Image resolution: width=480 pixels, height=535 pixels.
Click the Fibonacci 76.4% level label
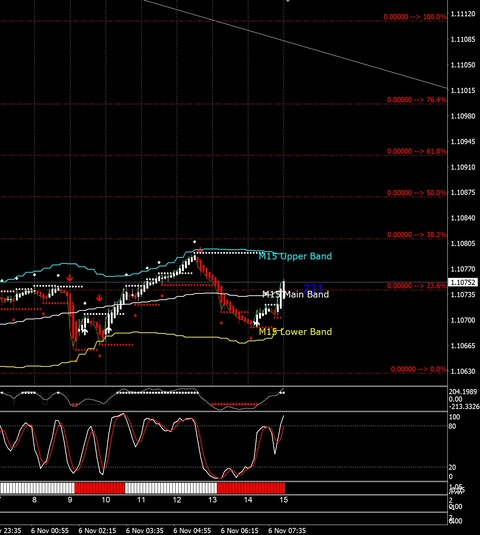click(417, 100)
